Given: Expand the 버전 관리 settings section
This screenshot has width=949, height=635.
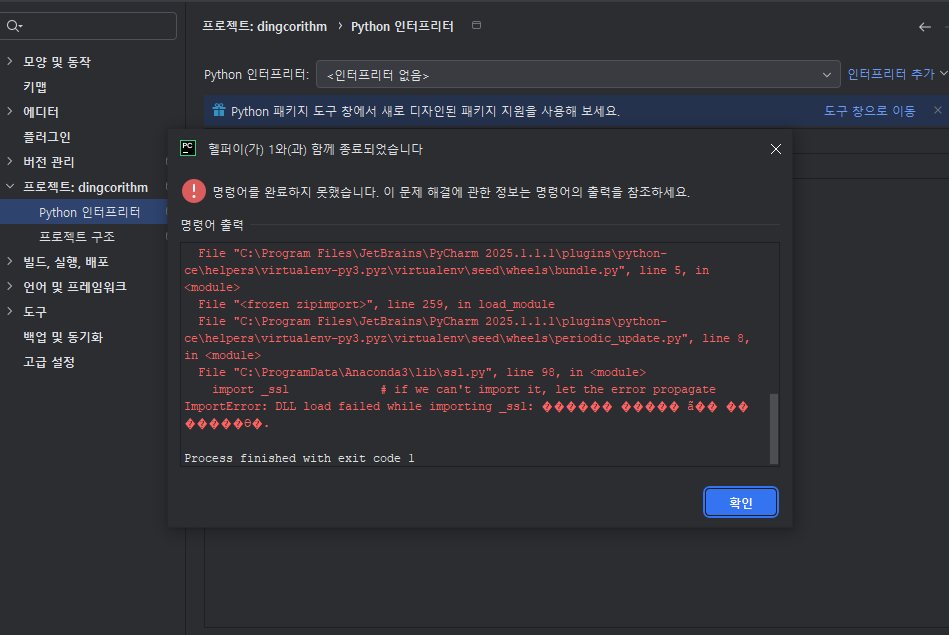Looking at the screenshot, I should pyautogui.click(x=10, y=162).
